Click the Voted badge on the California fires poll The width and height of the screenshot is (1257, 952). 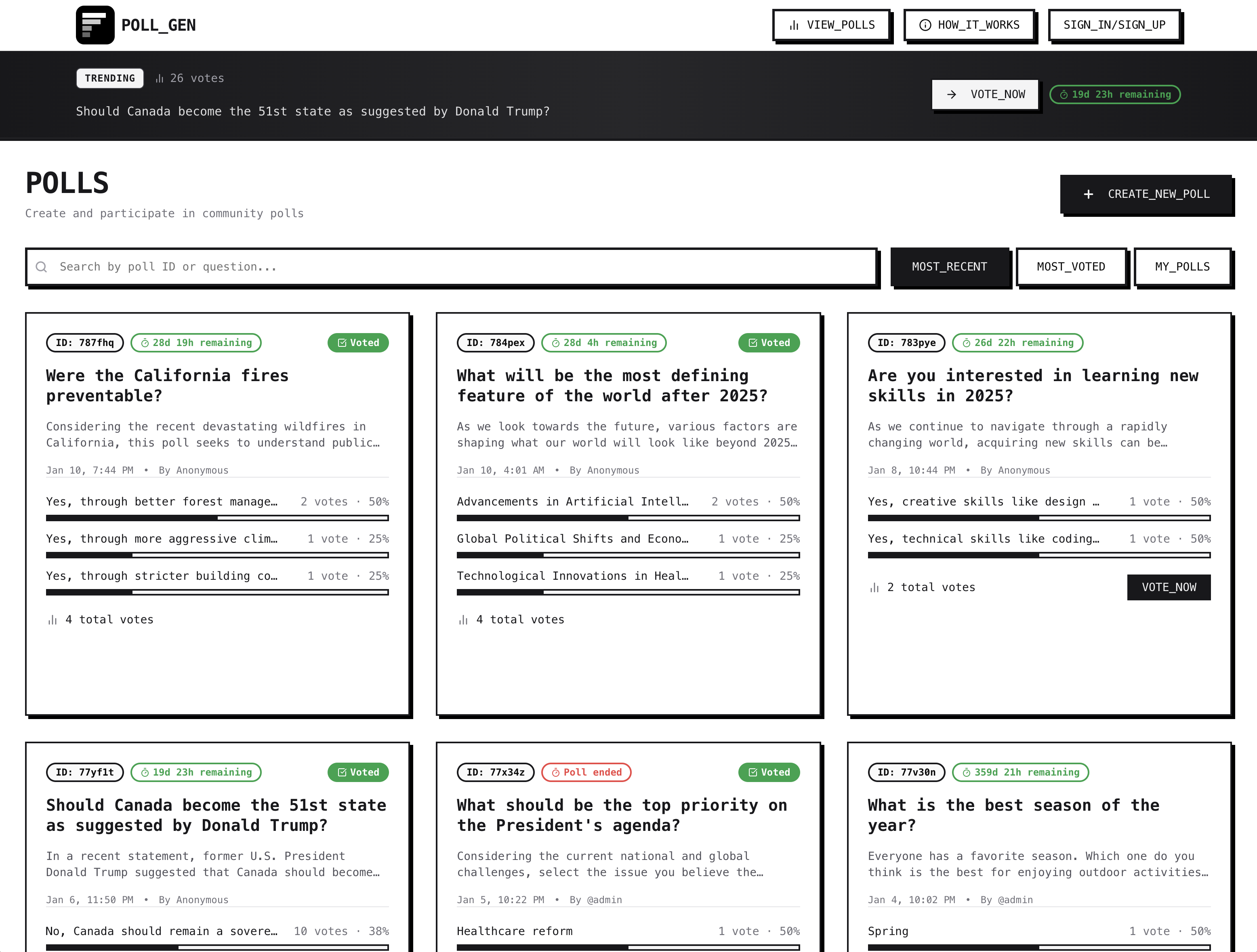point(358,342)
